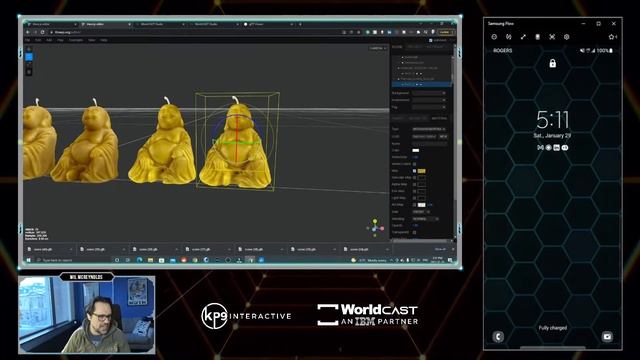
Task: Tap the LinkedIn notification icon on phone
Action: tap(557, 147)
